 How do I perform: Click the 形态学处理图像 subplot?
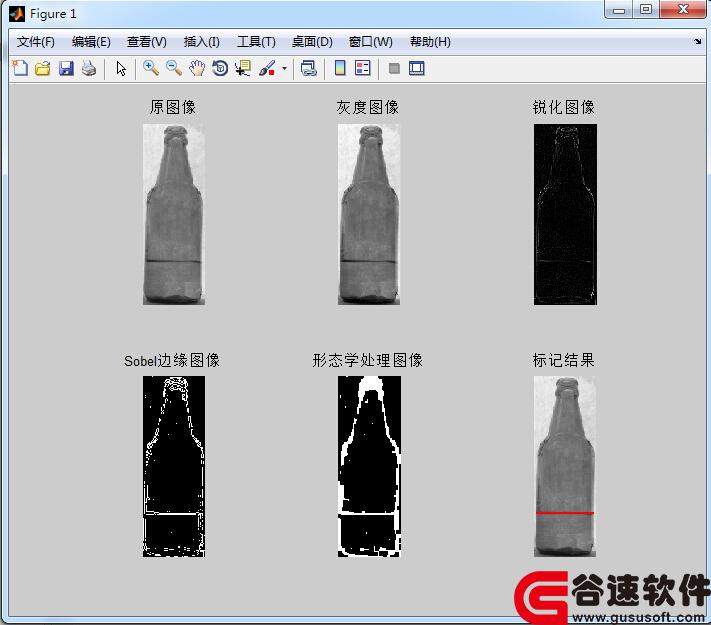tap(369, 466)
